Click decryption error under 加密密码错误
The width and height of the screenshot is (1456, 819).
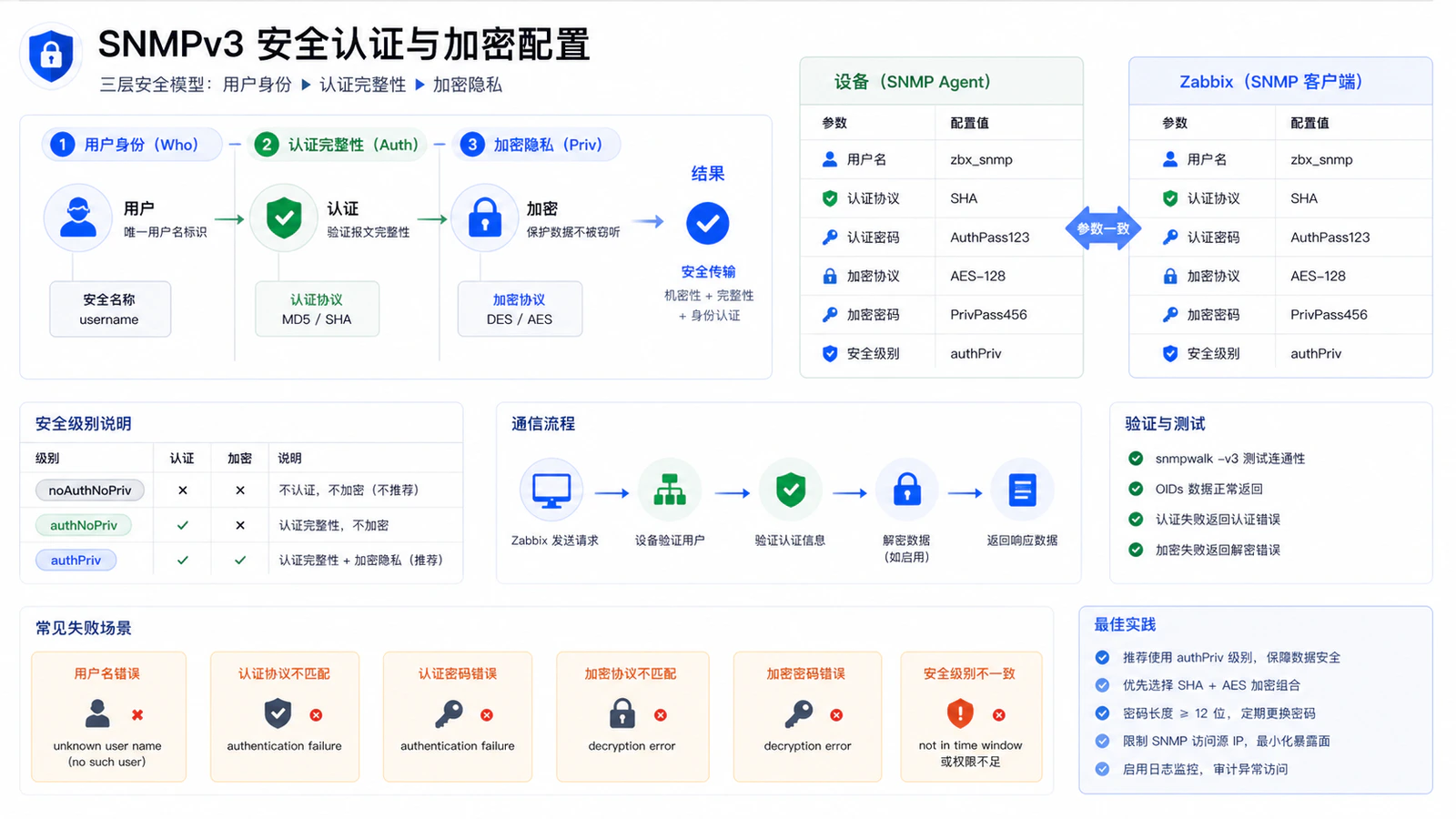tap(807, 746)
